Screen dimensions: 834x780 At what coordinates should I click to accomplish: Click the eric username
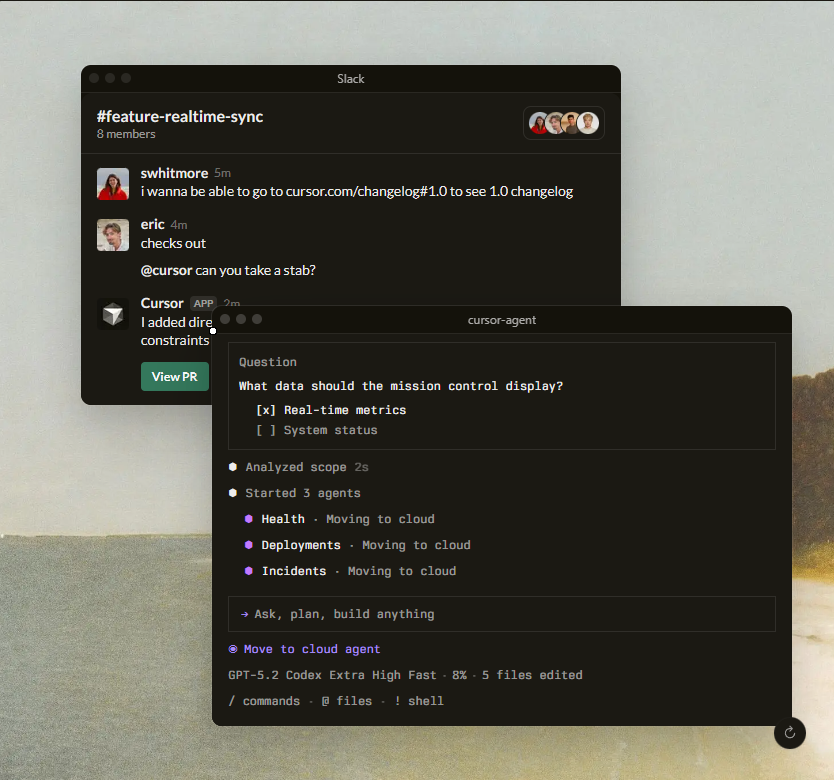pyautogui.click(x=152, y=225)
